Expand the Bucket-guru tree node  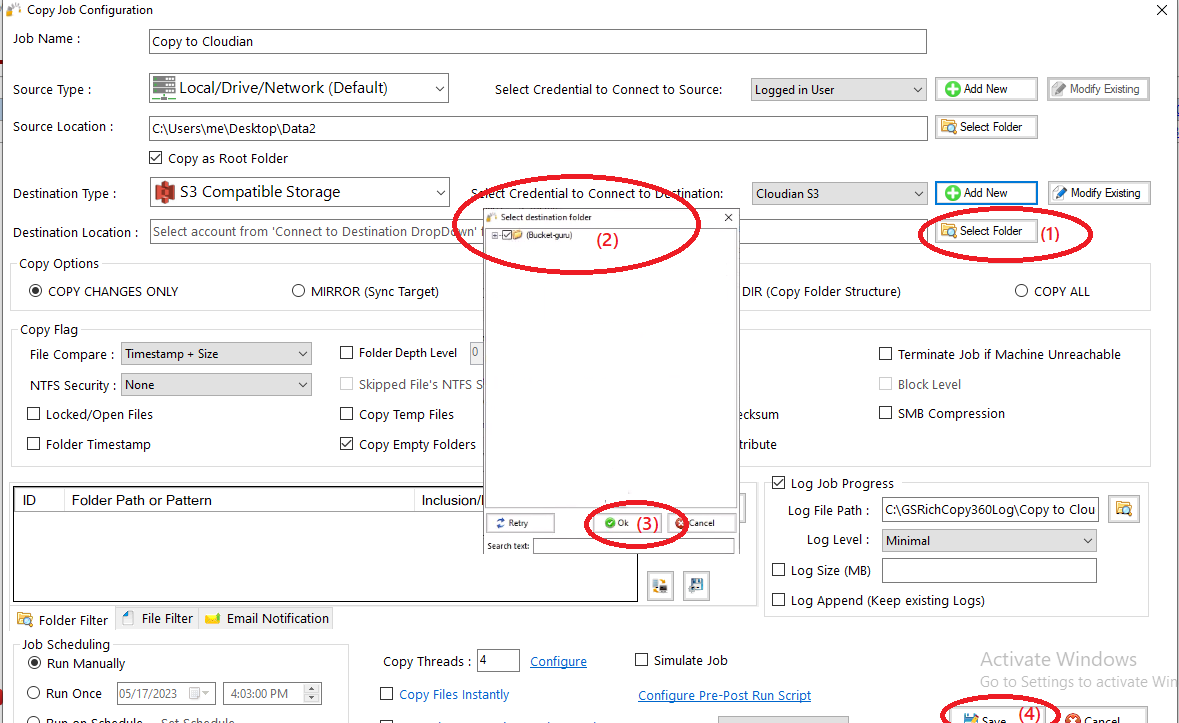(494, 235)
